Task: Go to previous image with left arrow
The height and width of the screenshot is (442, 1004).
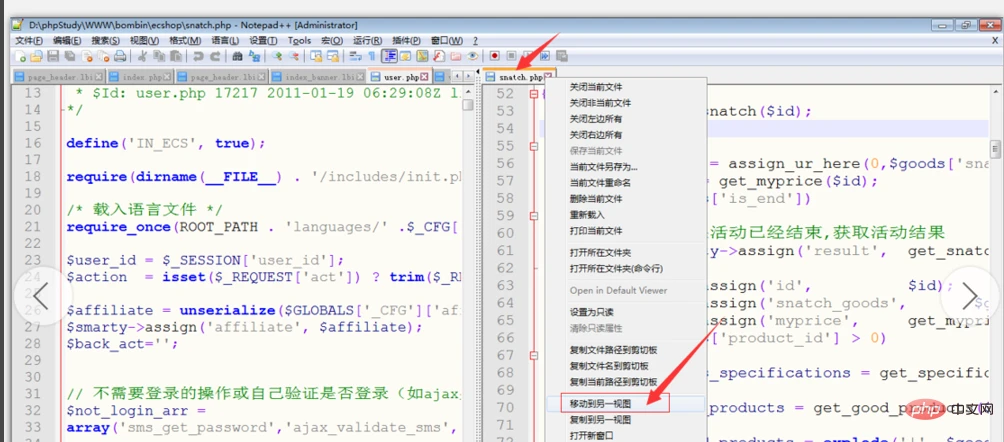Action: pos(41,295)
